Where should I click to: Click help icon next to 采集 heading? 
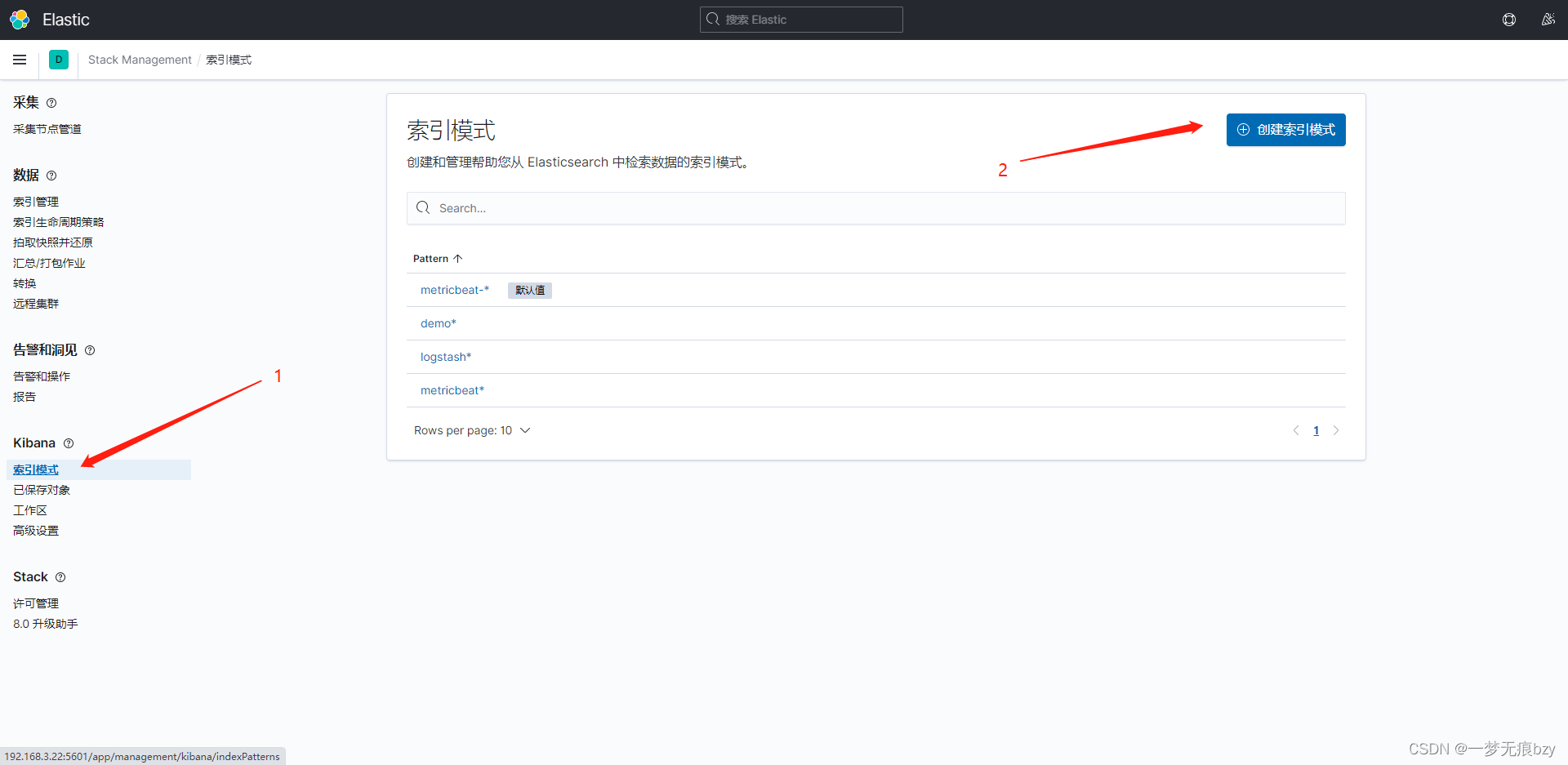[51, 103]
